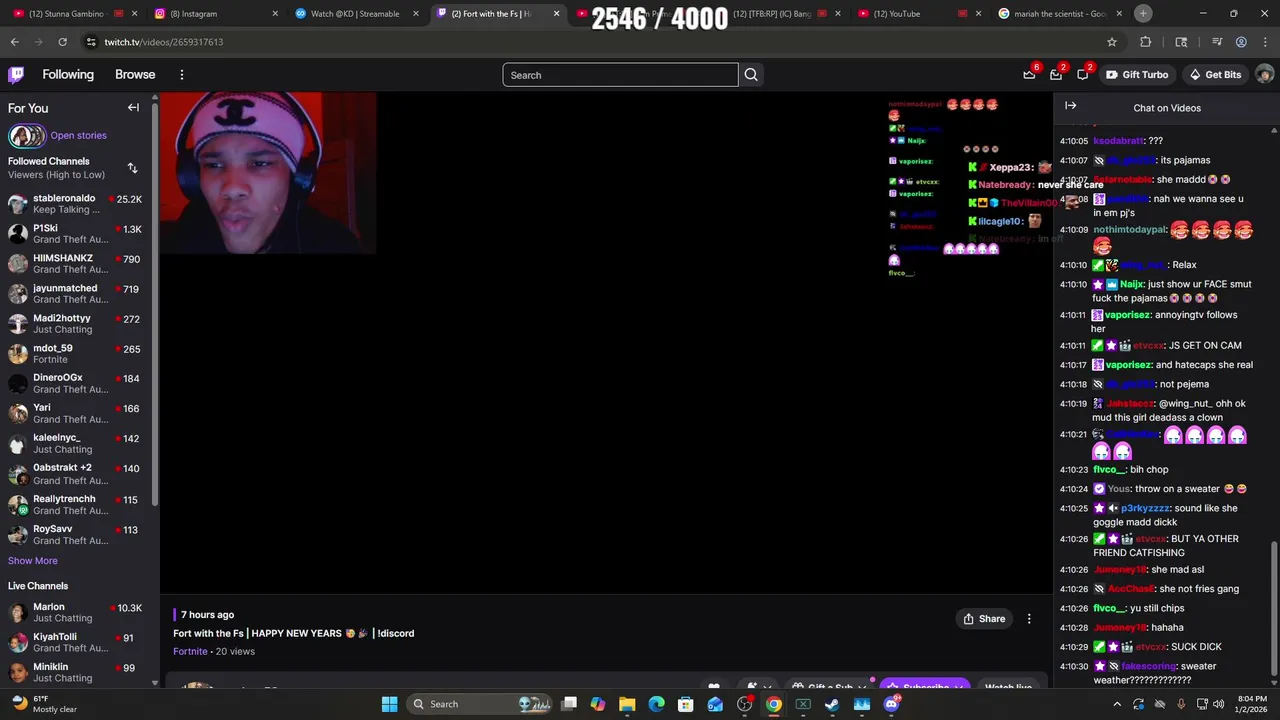This screenshot has width=1280, height=720.
Task: Open the user profile avatar menu
Action: [x=1264, y=75]
